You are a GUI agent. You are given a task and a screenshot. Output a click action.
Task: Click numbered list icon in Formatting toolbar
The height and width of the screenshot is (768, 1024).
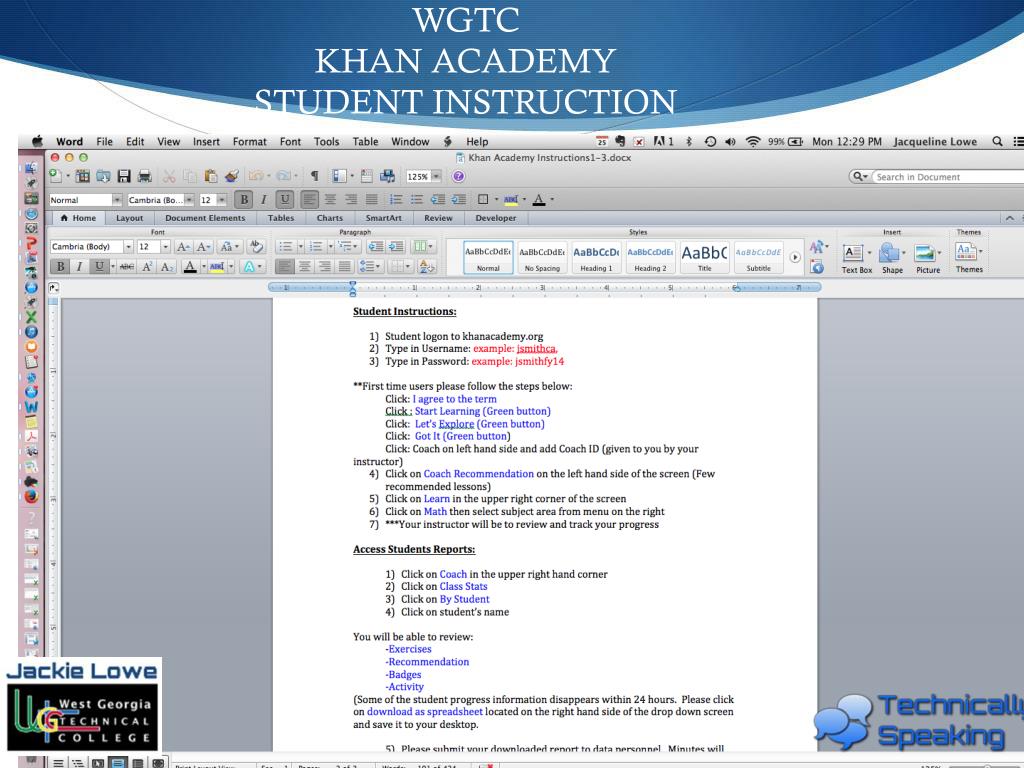tap(396, 199)
